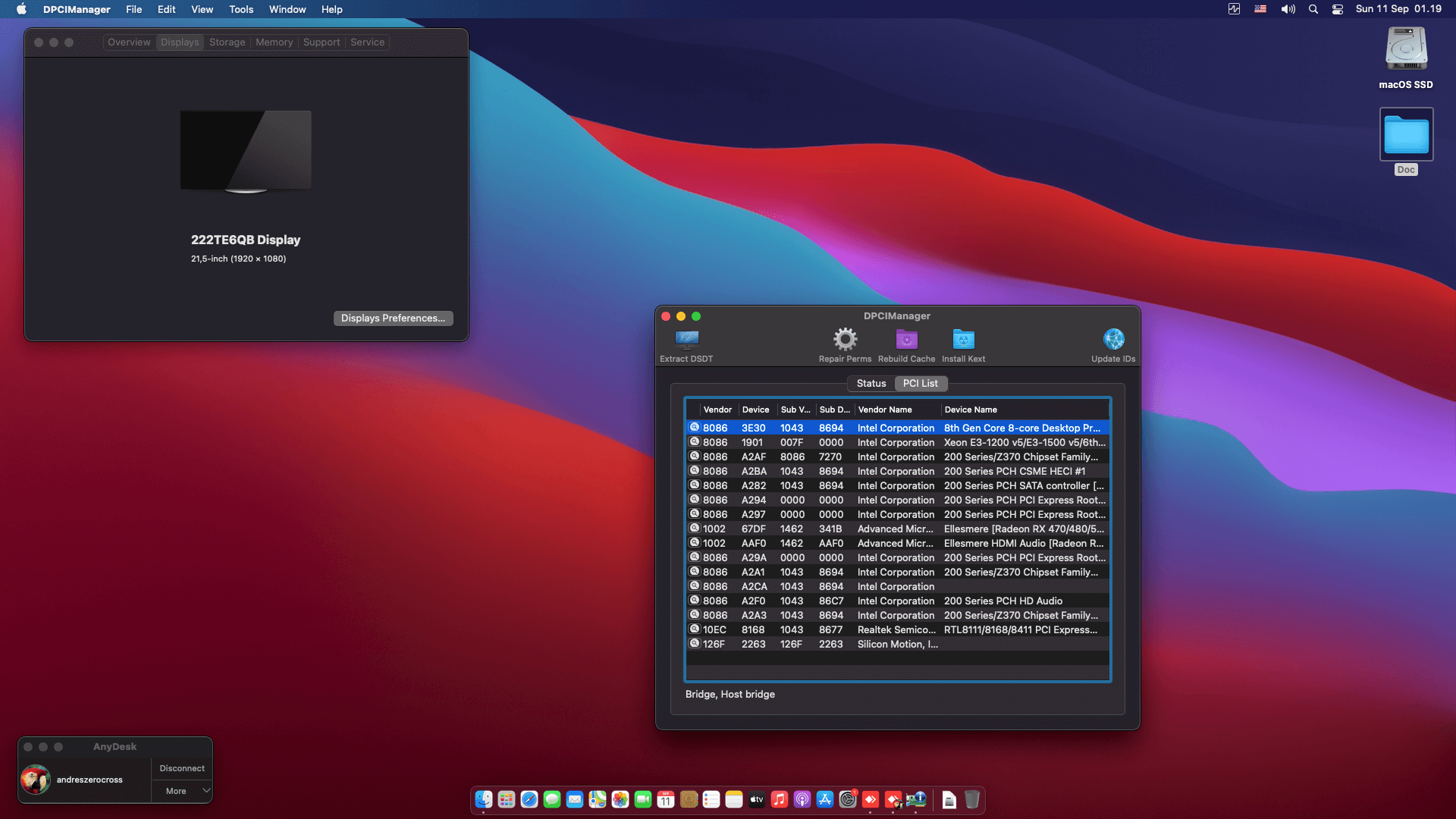Open the macOS SSD drive icon
This screenshot has height=819, width=1456.
pos(1406,50)
